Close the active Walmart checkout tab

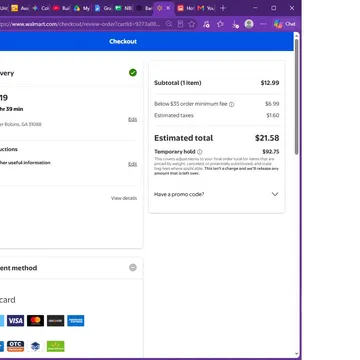[168, 8]
